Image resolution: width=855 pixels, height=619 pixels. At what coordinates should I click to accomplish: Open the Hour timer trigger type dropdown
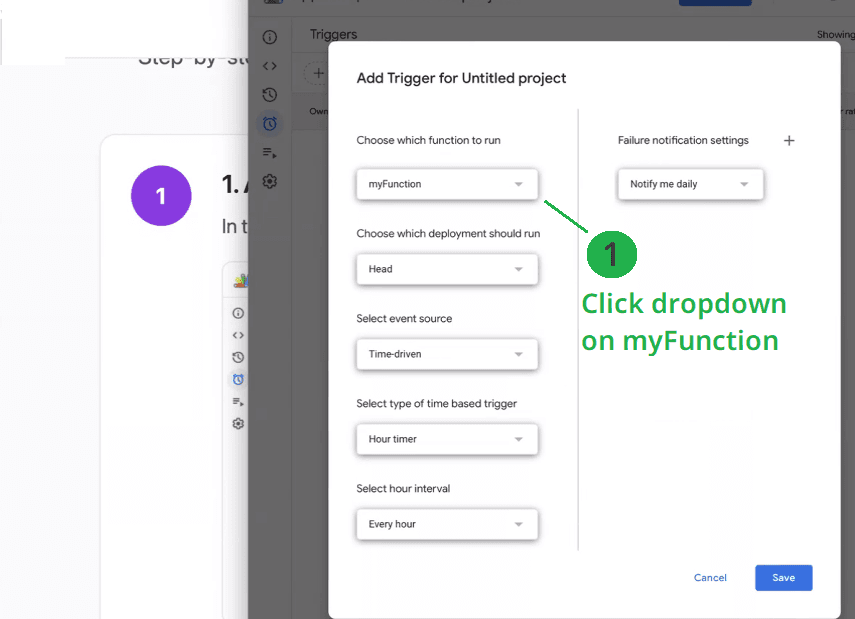(447, 439)
